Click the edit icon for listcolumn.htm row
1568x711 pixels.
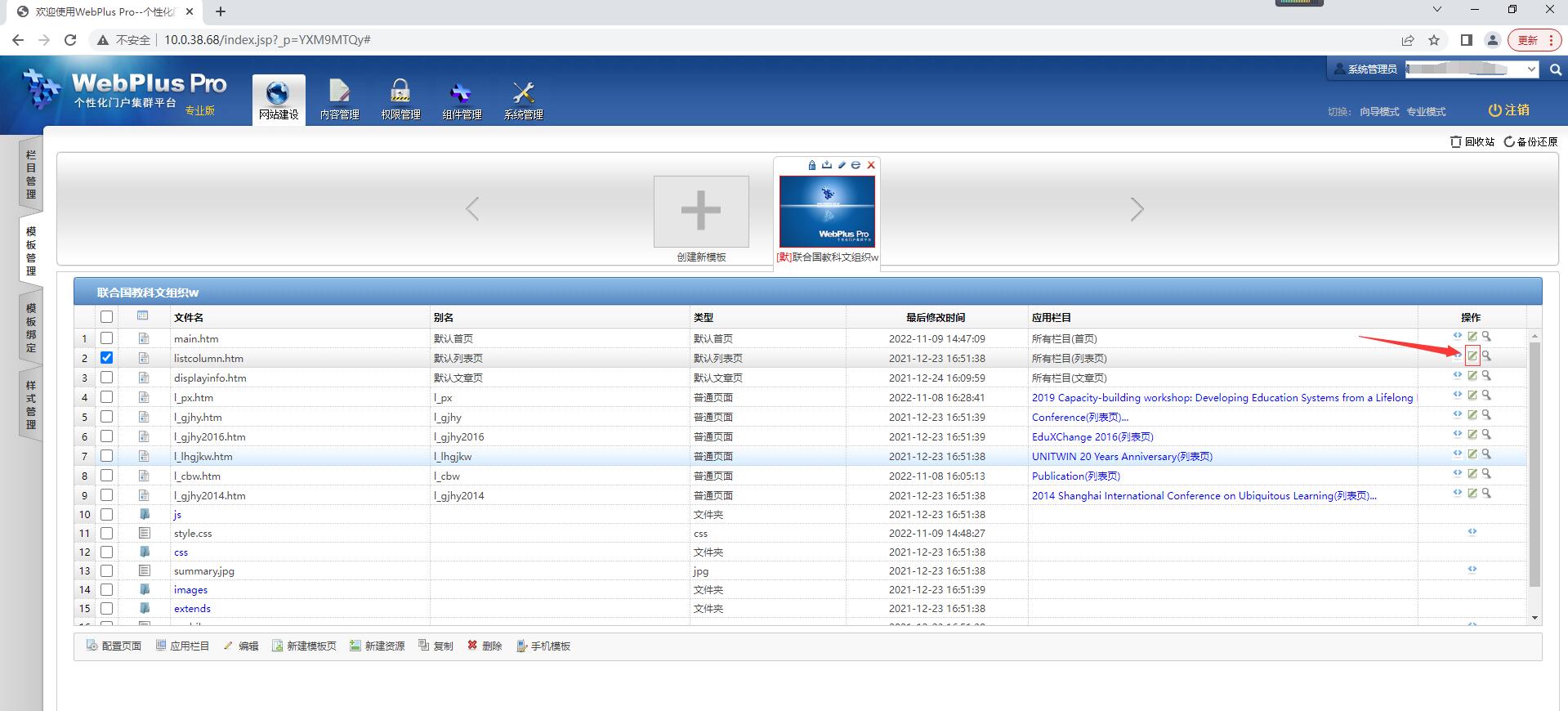click(x=1472, y=356)
